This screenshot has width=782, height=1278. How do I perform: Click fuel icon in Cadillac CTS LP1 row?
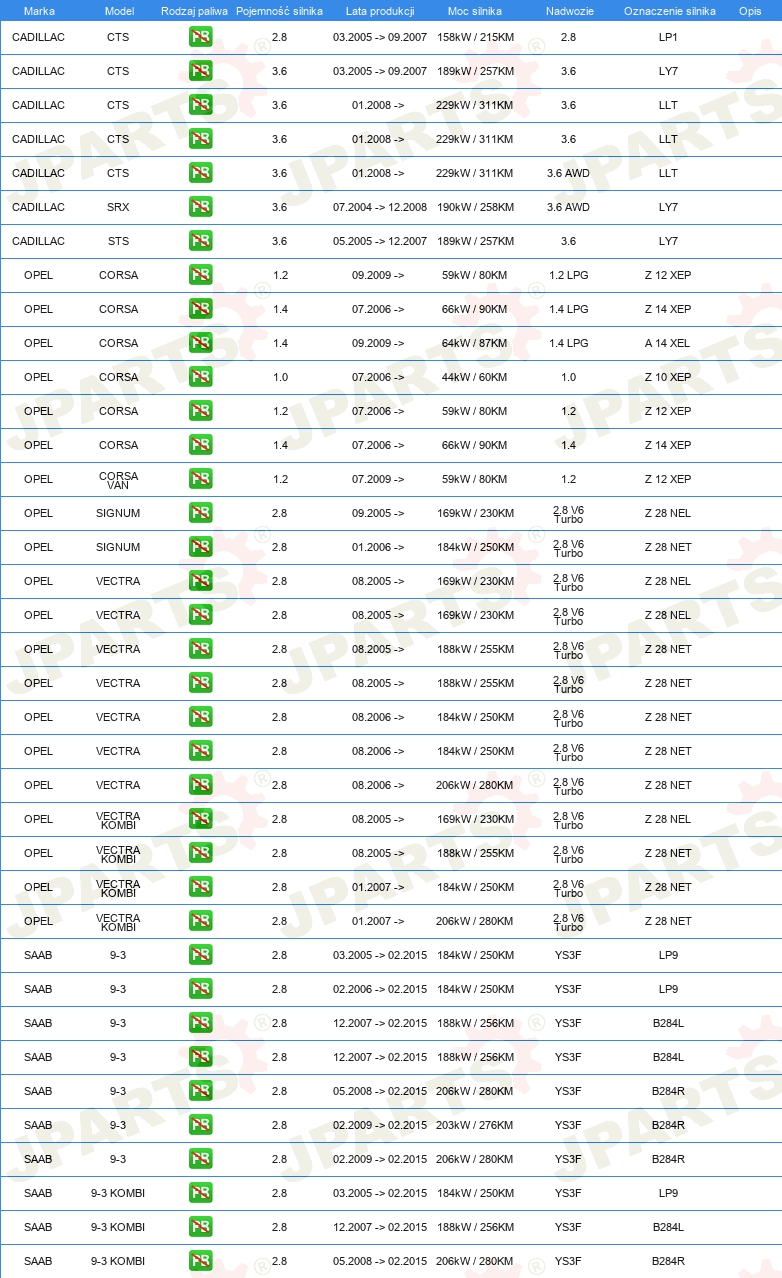[x=200, y=37]
